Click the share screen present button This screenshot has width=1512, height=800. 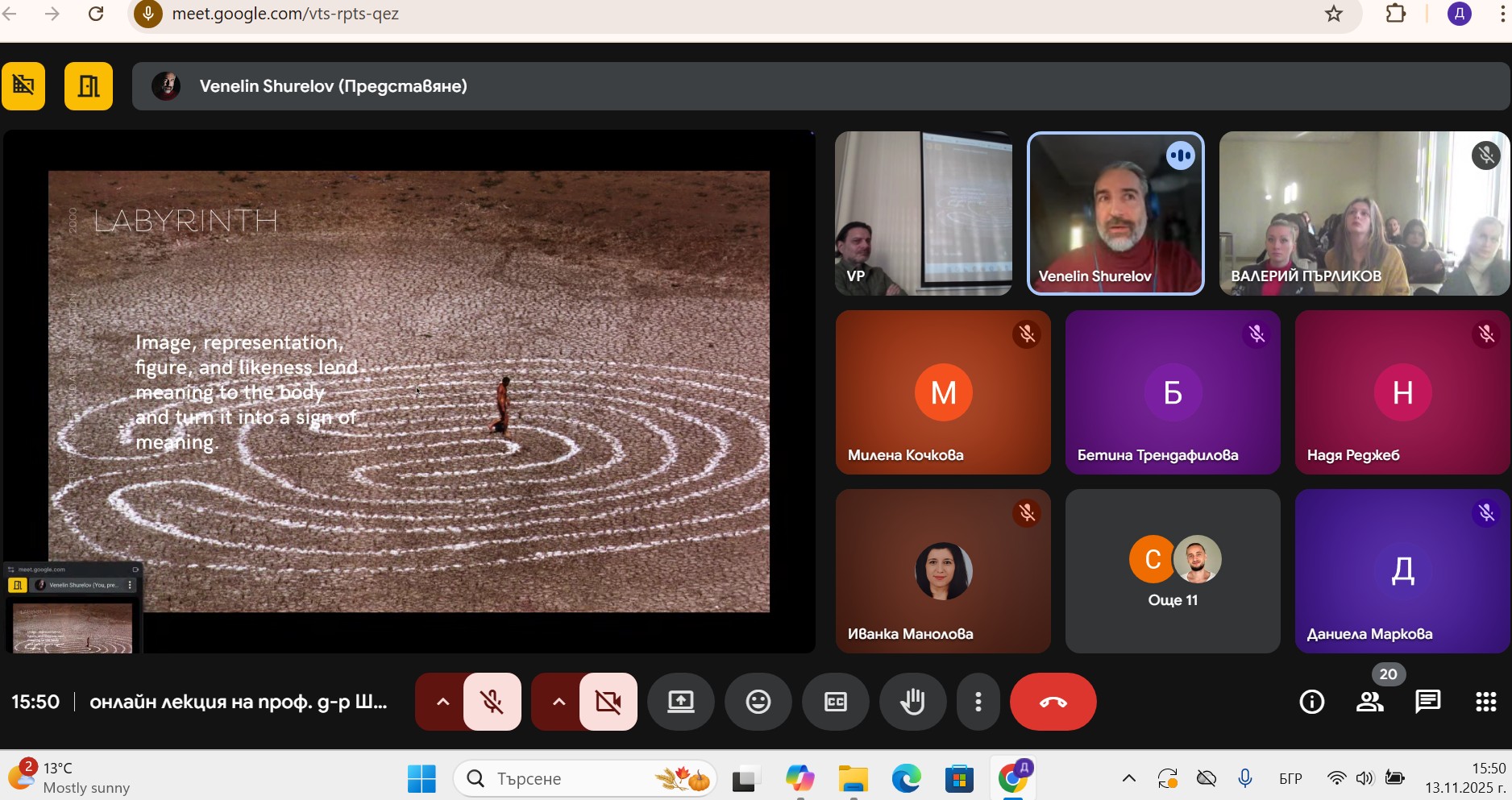[680, 702]
